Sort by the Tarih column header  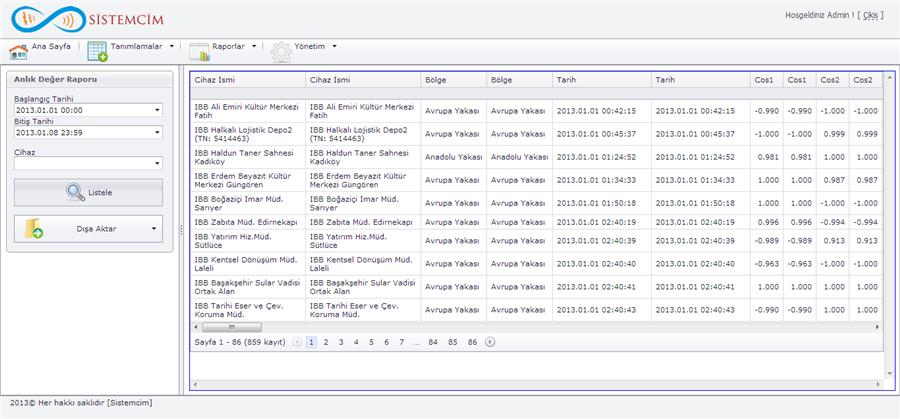pyautogui.click(x=566, y=80)
